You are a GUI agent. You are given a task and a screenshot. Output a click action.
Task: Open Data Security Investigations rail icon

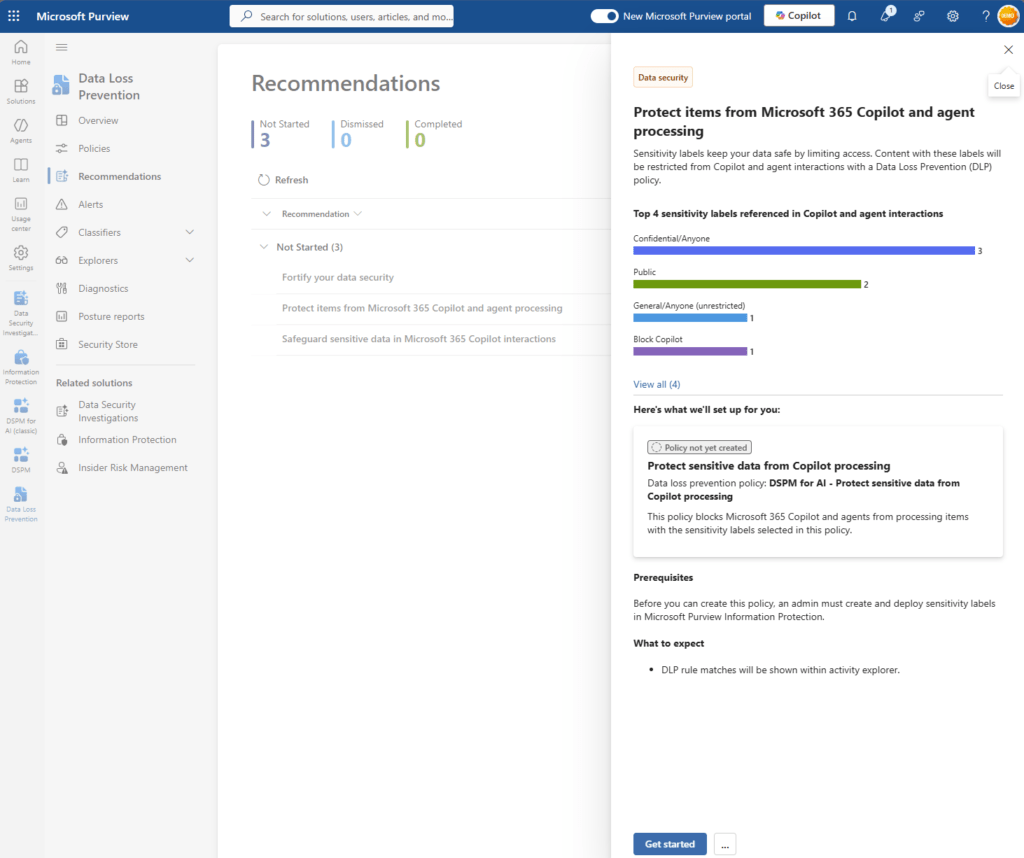21,313
